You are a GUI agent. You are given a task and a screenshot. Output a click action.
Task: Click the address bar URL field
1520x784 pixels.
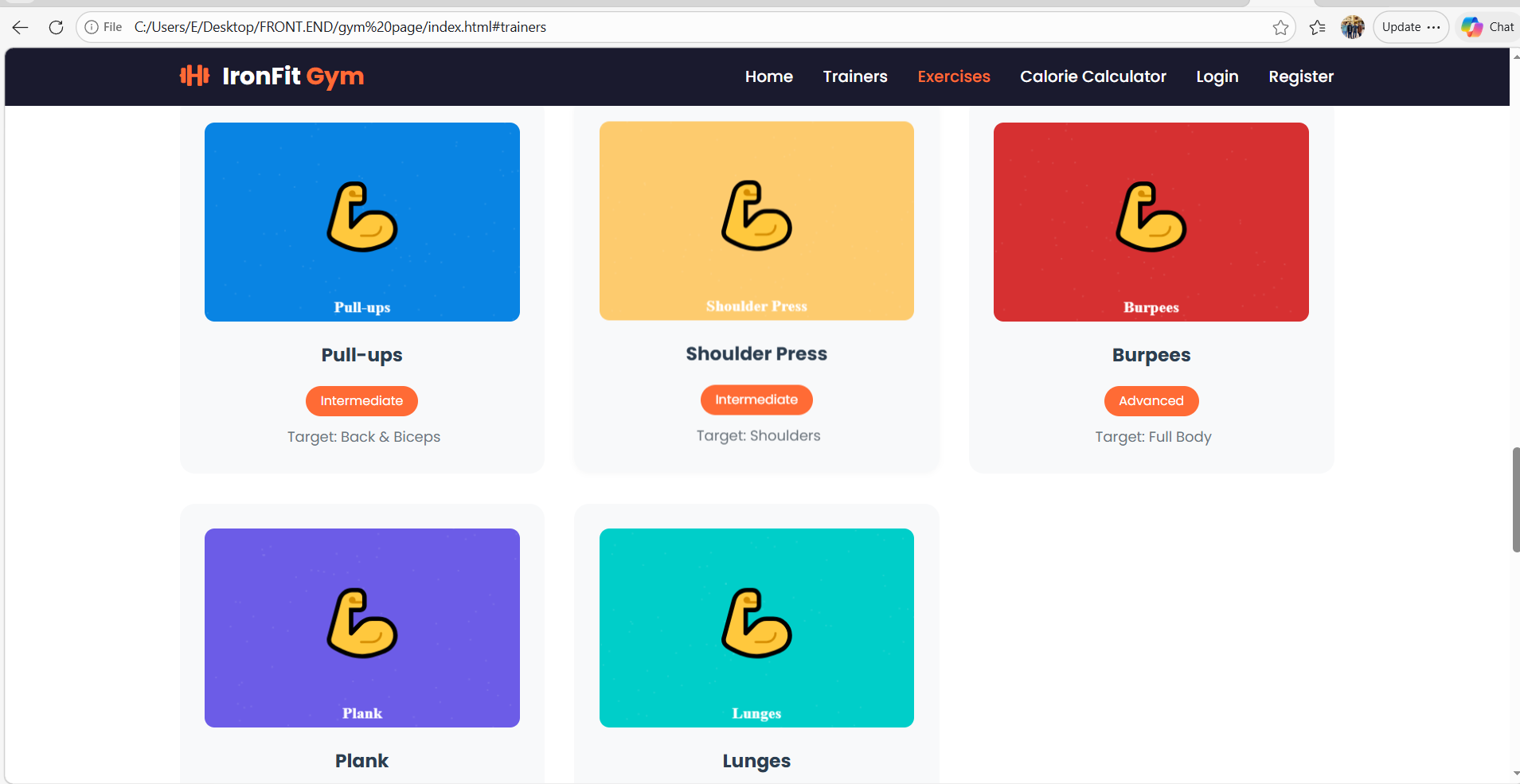(685, 27)
